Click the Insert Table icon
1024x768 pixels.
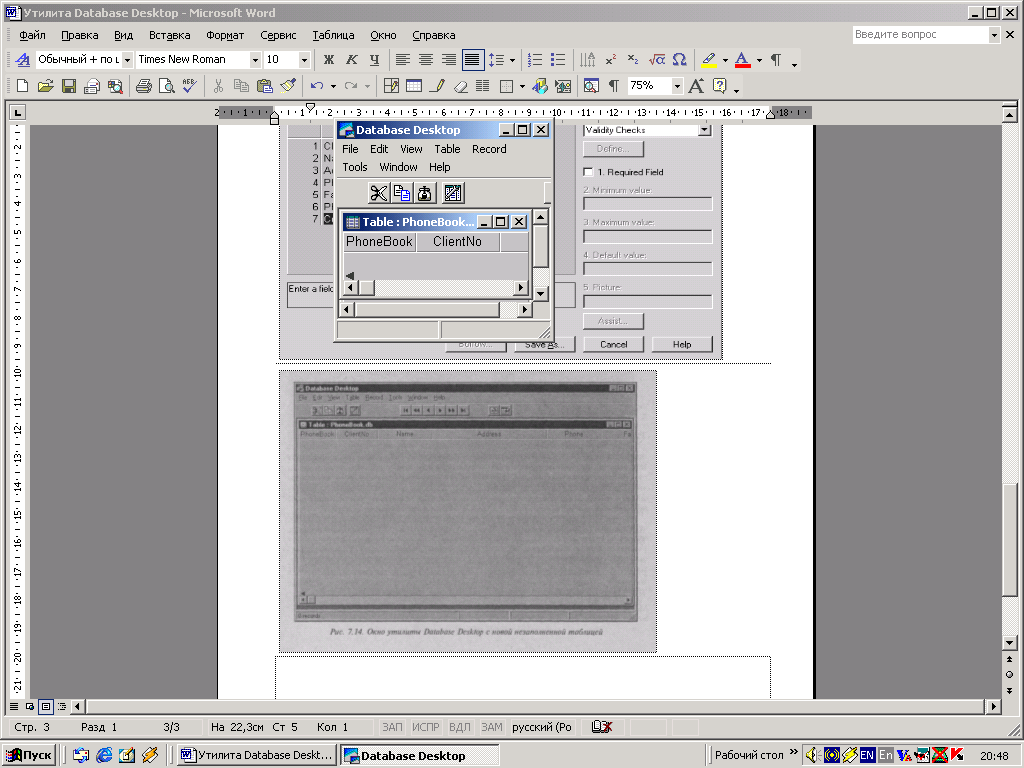414,86
